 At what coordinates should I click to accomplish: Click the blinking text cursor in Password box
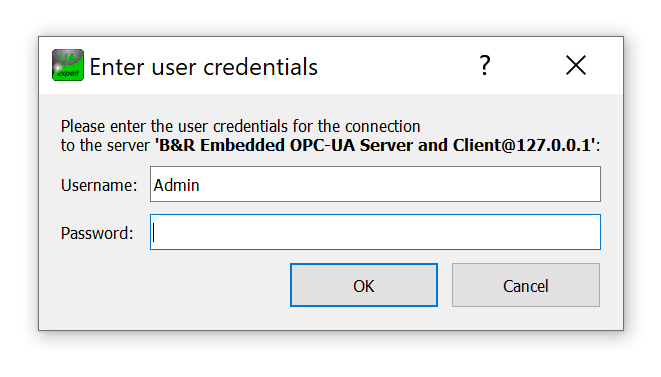pos(154,233)
